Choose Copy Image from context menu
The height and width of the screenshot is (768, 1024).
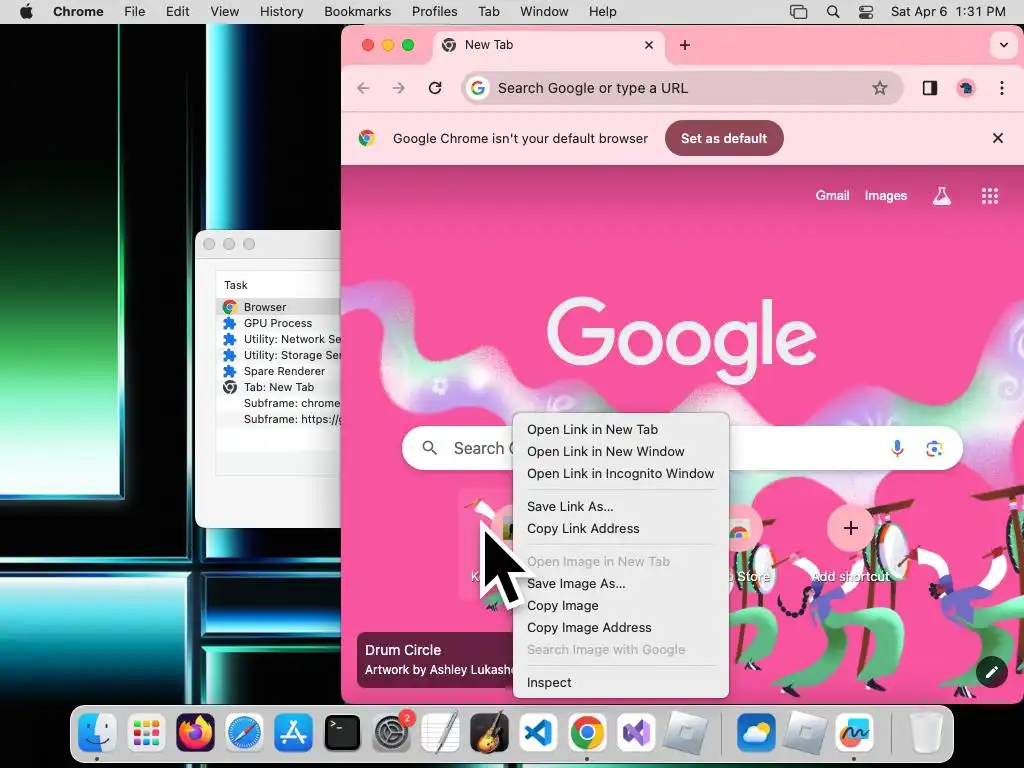pyautogui.click(x=620, y=606)
